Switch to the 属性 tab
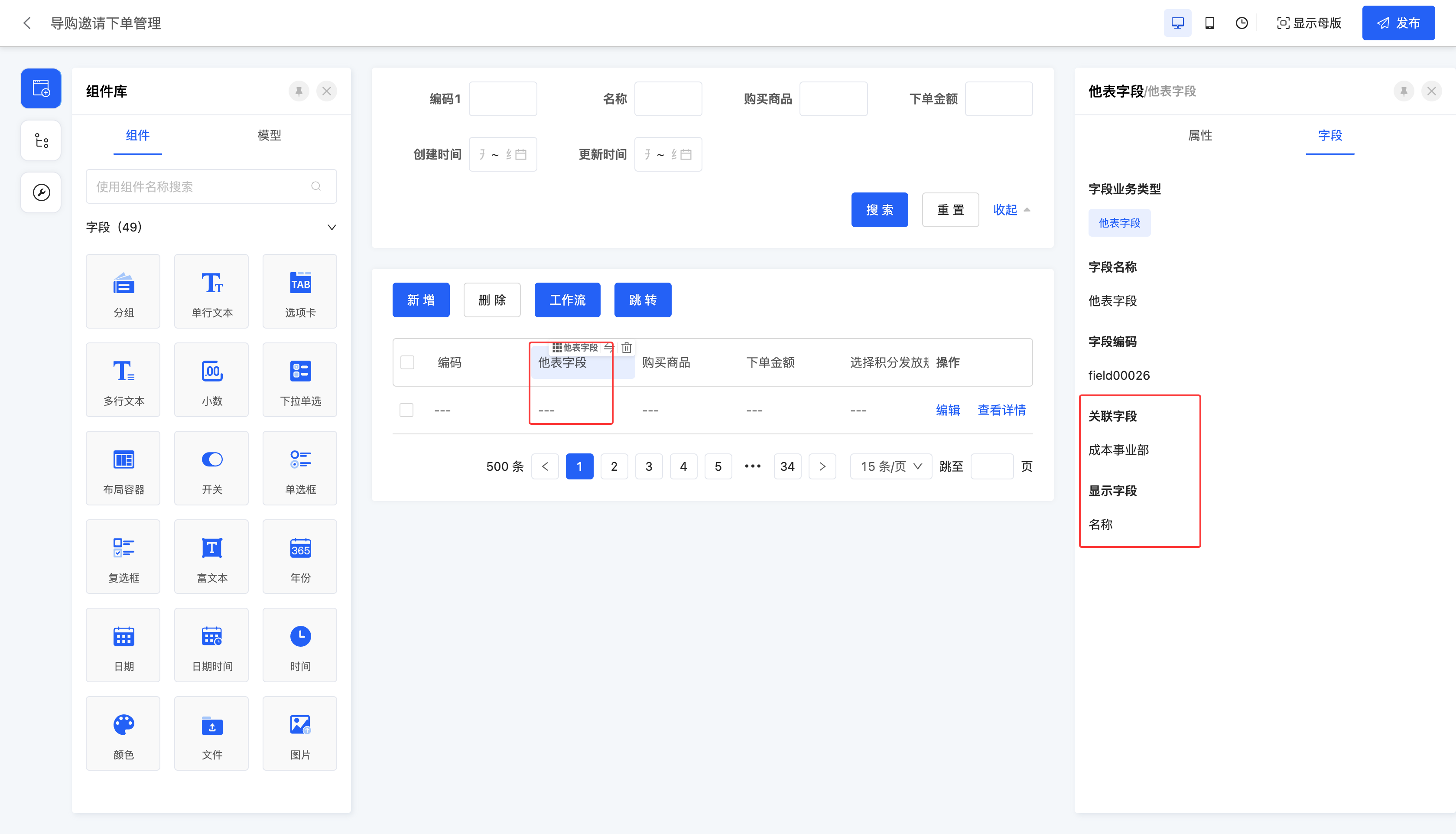Screen dimensions: 1456x834 tap(1199, 135)
